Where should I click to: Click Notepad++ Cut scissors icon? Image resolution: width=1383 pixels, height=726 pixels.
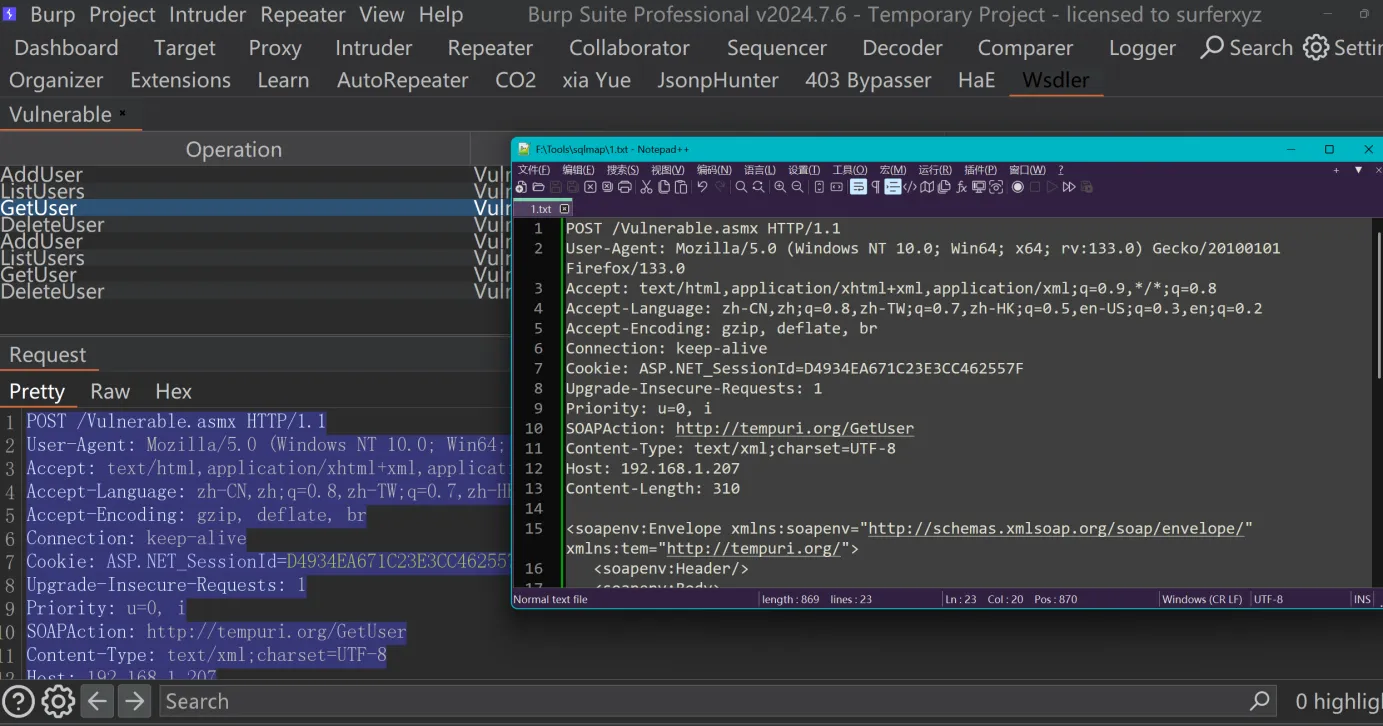click(x=646, y=187)
